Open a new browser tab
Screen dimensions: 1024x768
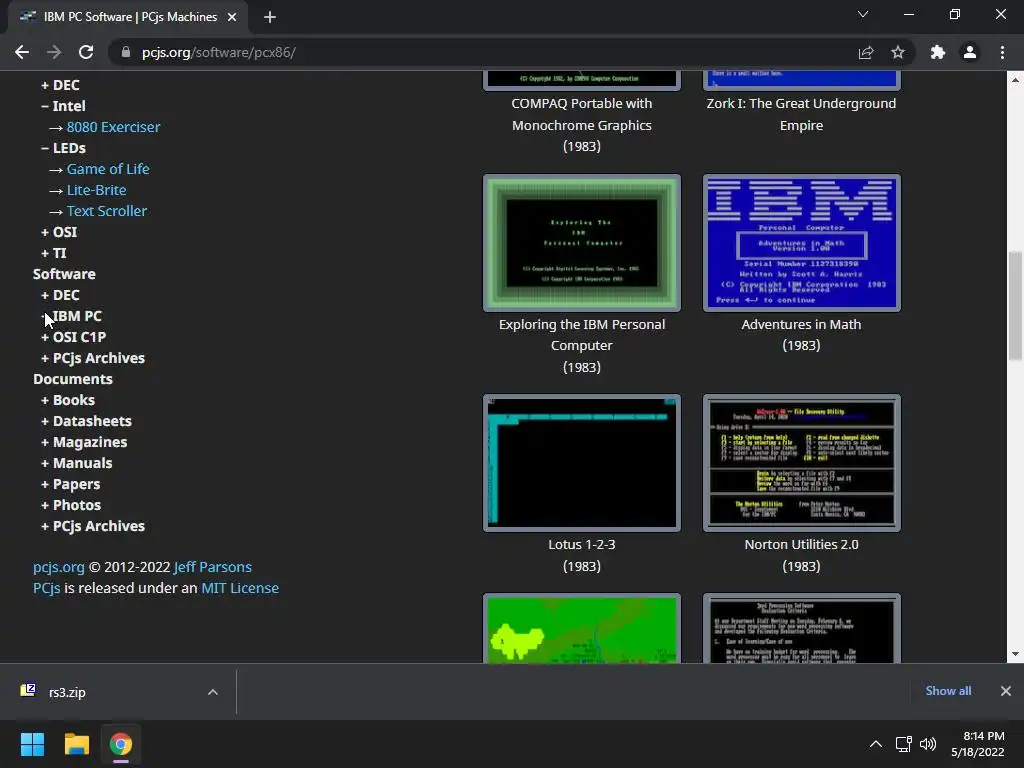tap(270, 17)
